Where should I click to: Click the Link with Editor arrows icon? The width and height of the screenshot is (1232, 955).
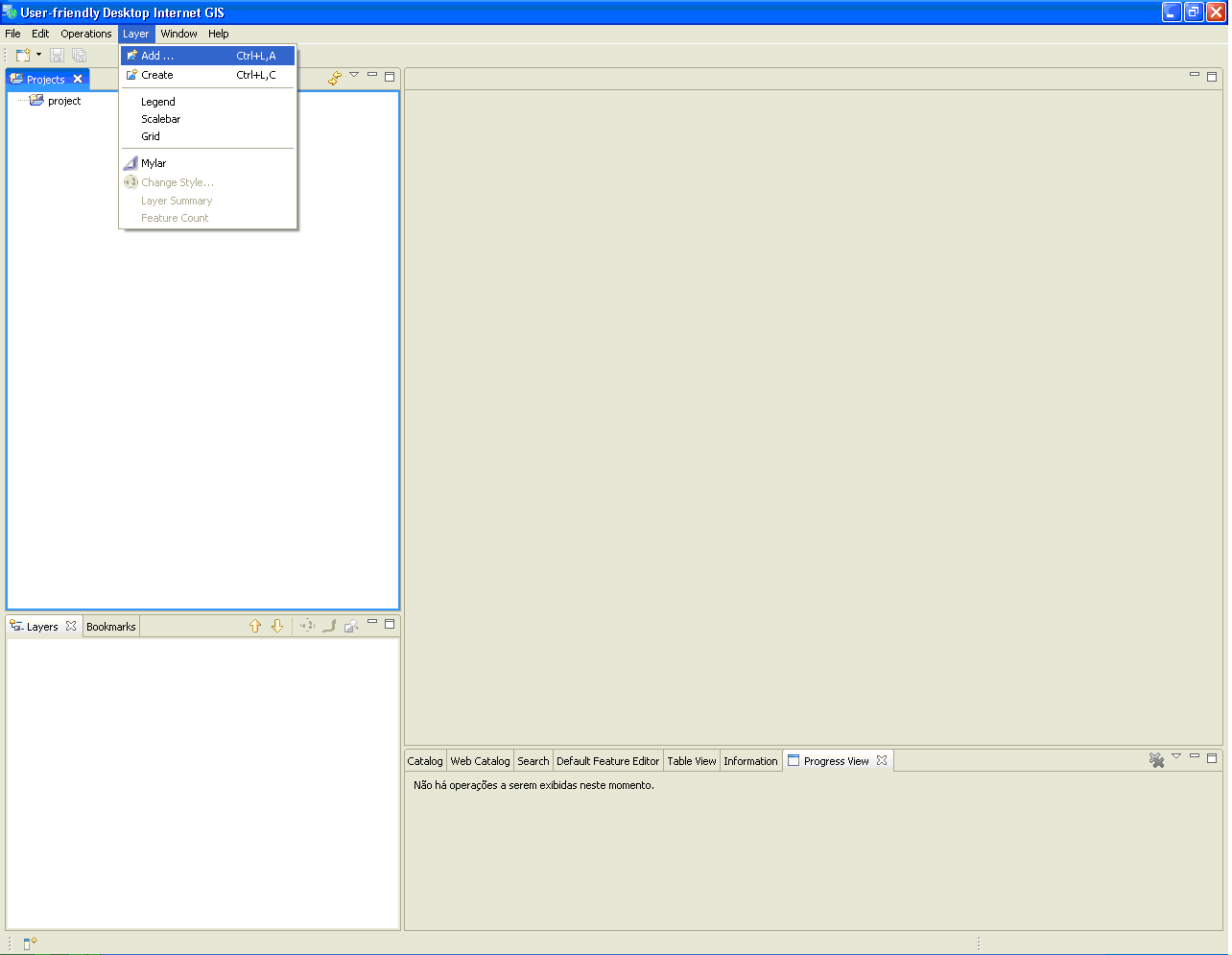(335, 78)
